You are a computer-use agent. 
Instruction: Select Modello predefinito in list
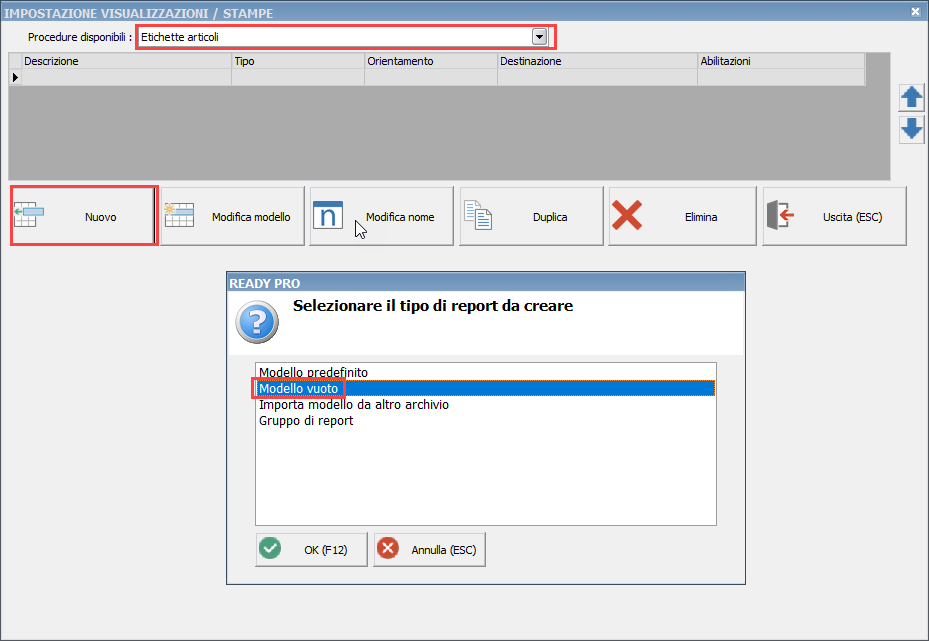[485, 372]
